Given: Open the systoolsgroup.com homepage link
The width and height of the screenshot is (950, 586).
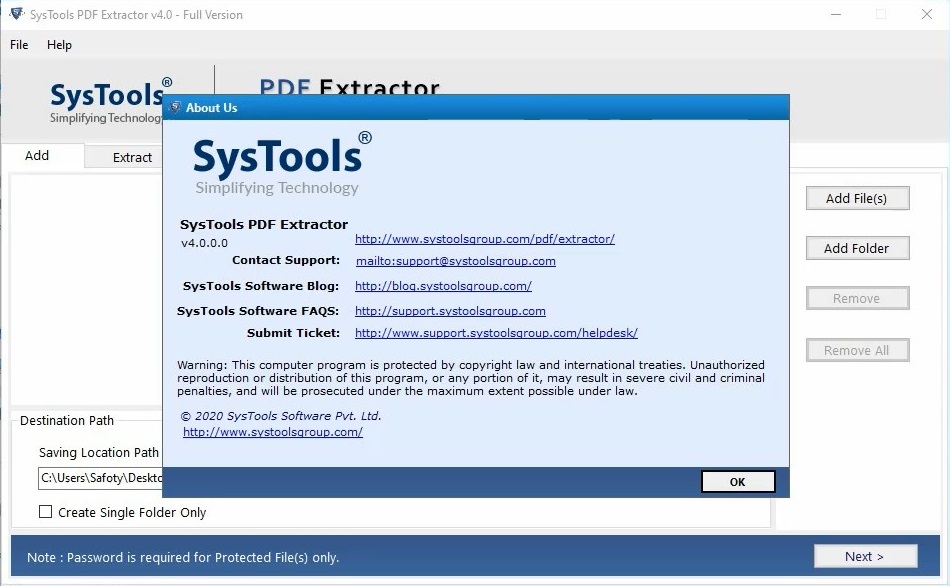Looking at the screenshot, I should 273,432.
